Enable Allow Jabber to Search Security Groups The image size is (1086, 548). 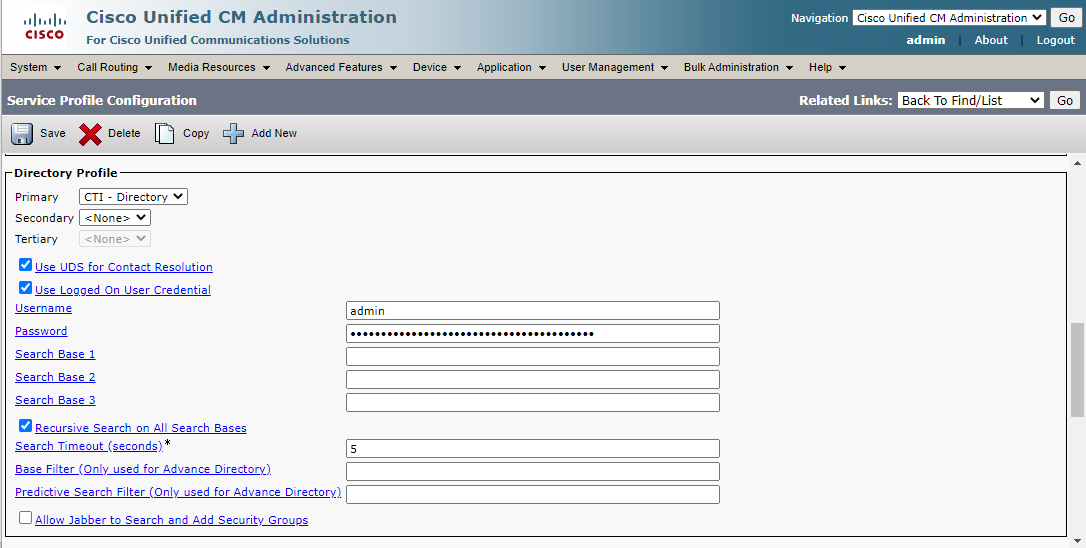tap(26, 518)
